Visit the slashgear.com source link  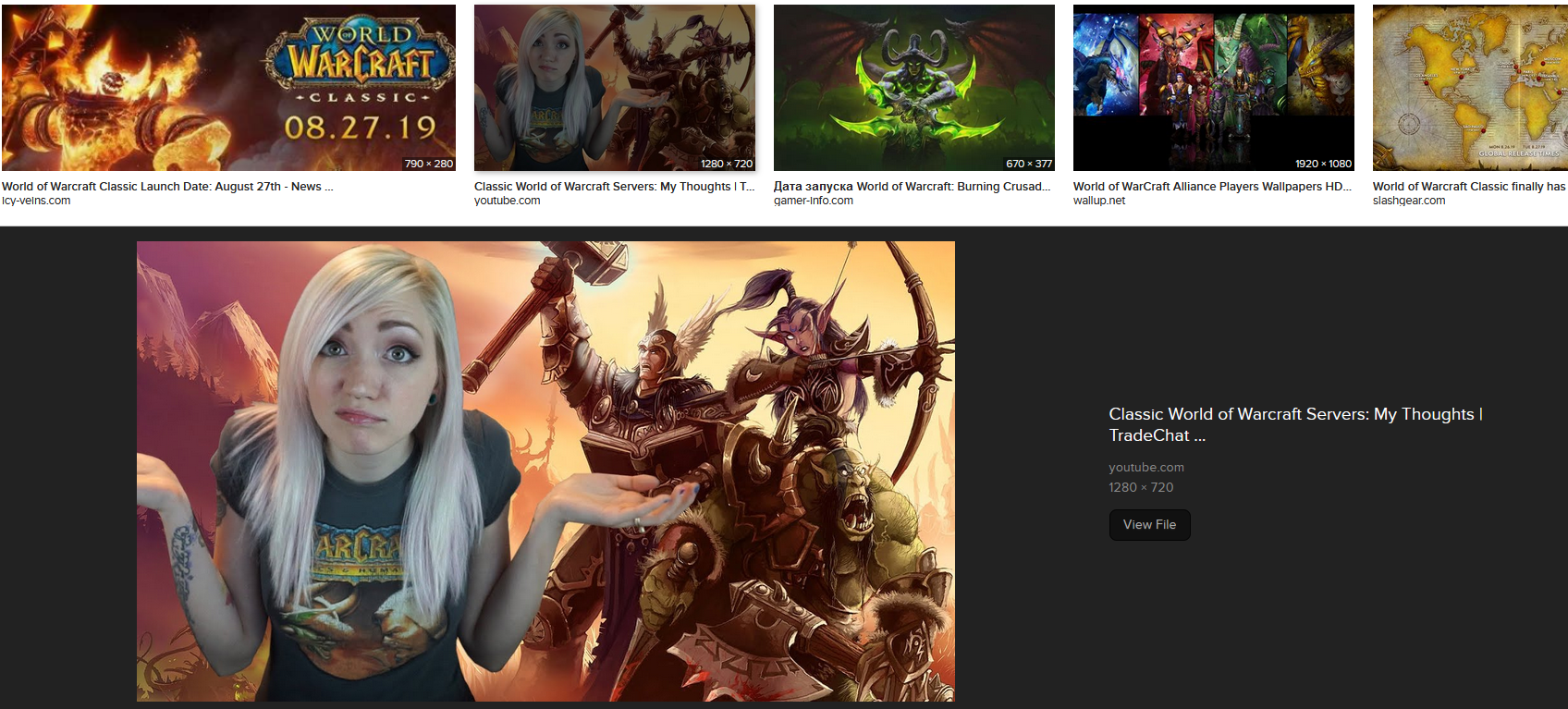coord(1409,201)
